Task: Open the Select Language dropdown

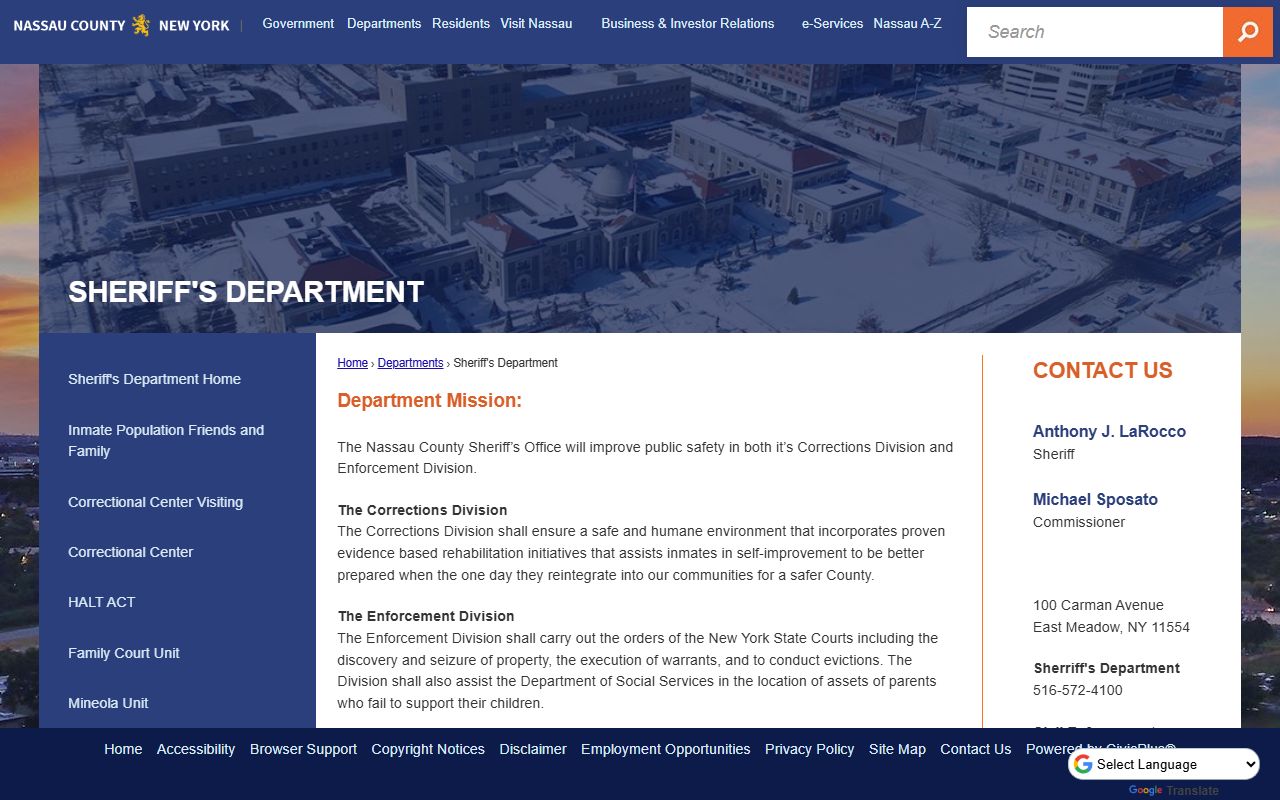Action: (x=1164, y=765)
